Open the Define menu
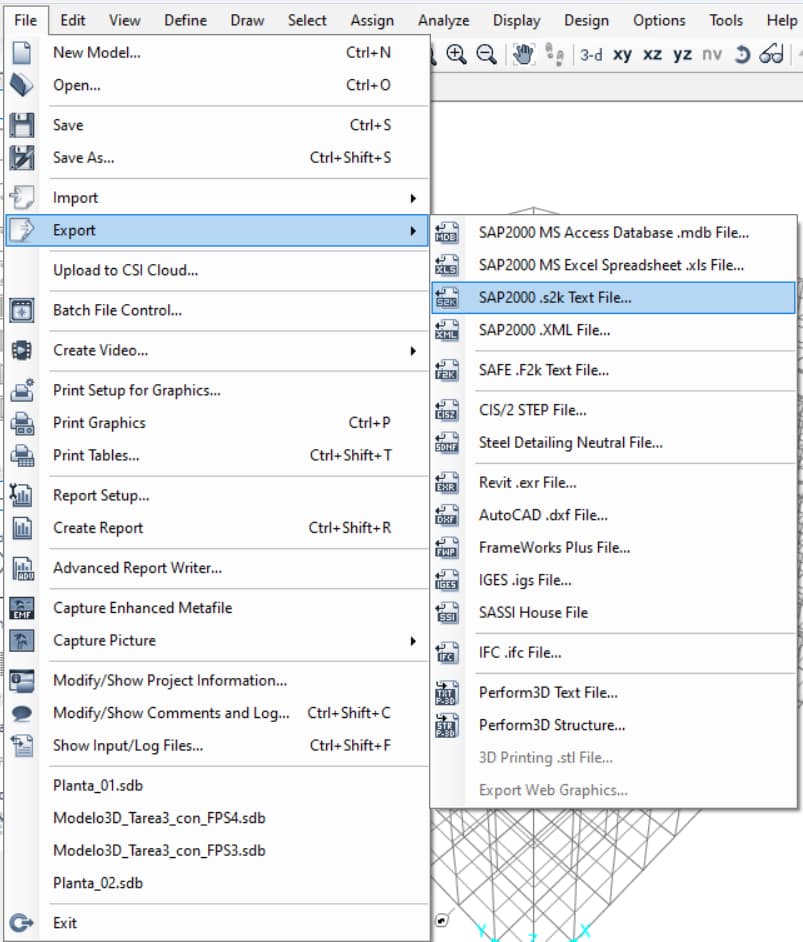The width and height of the screenshot is (803, 942). 185,20
